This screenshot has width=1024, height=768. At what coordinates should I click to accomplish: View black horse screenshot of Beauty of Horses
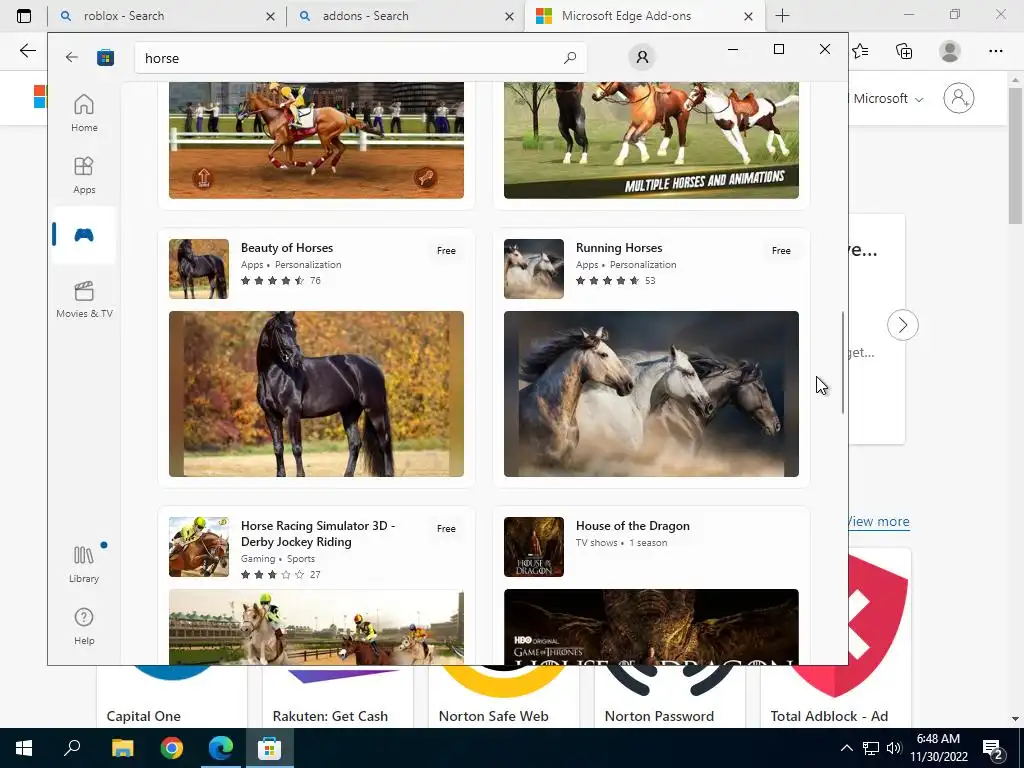(x=316, y=394)
